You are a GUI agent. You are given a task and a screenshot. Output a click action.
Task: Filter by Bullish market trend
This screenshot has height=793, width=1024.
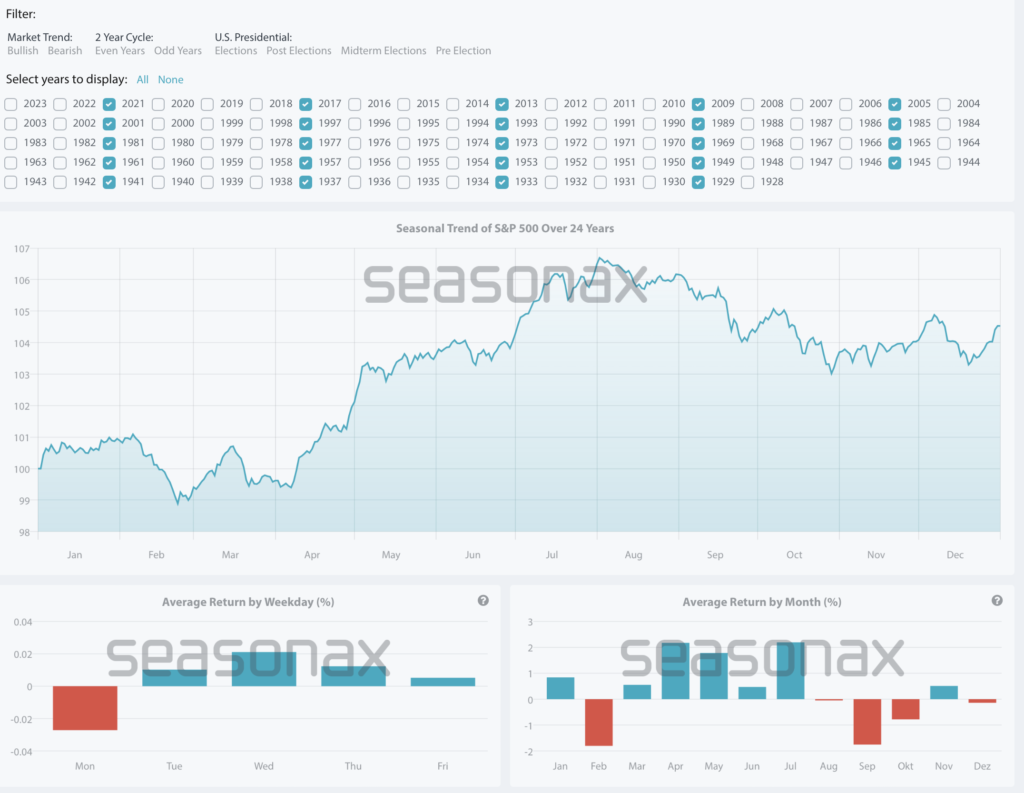click(x=22, y=51)
